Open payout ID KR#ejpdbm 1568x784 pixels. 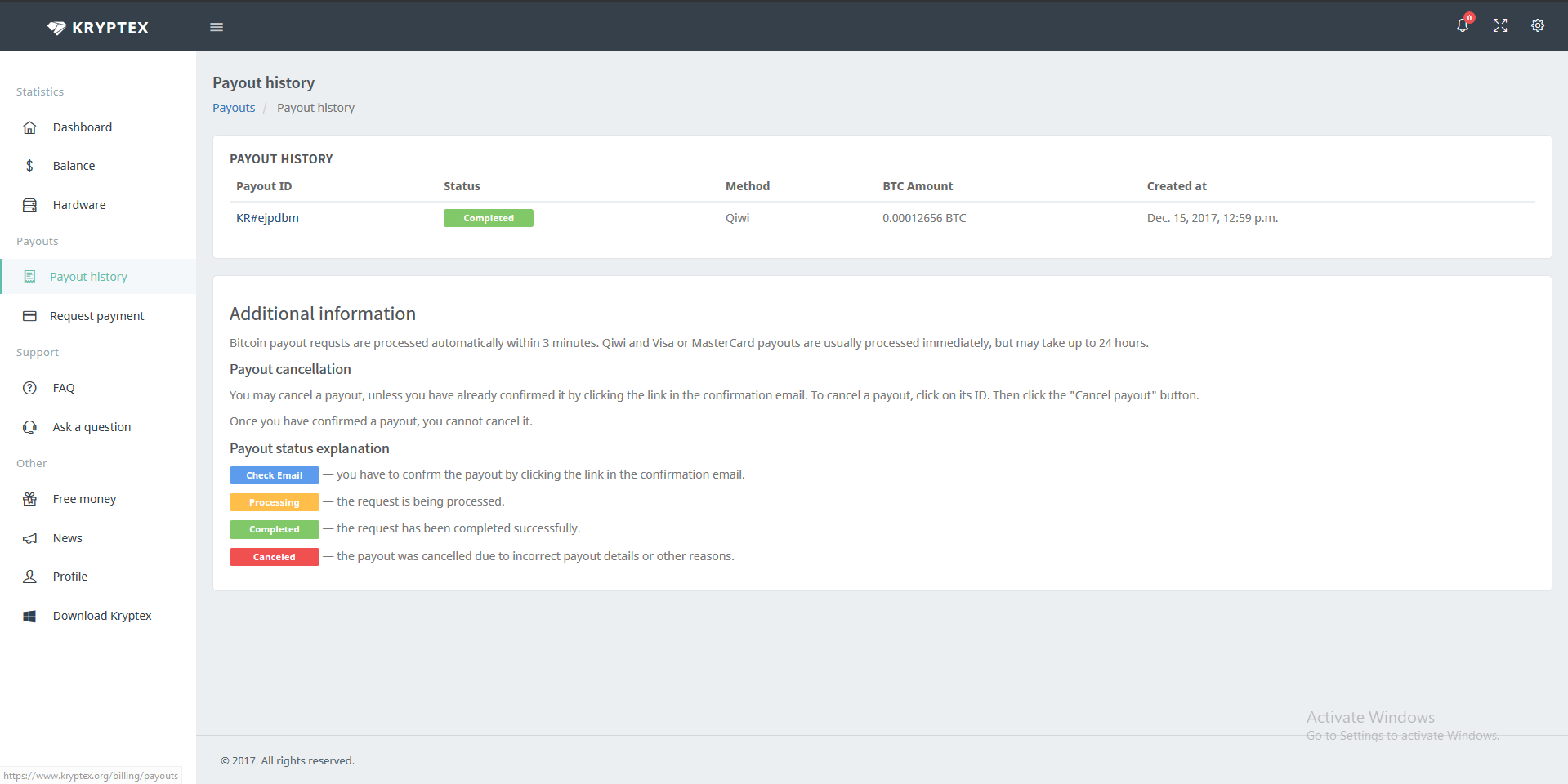[x=267, y=218]
